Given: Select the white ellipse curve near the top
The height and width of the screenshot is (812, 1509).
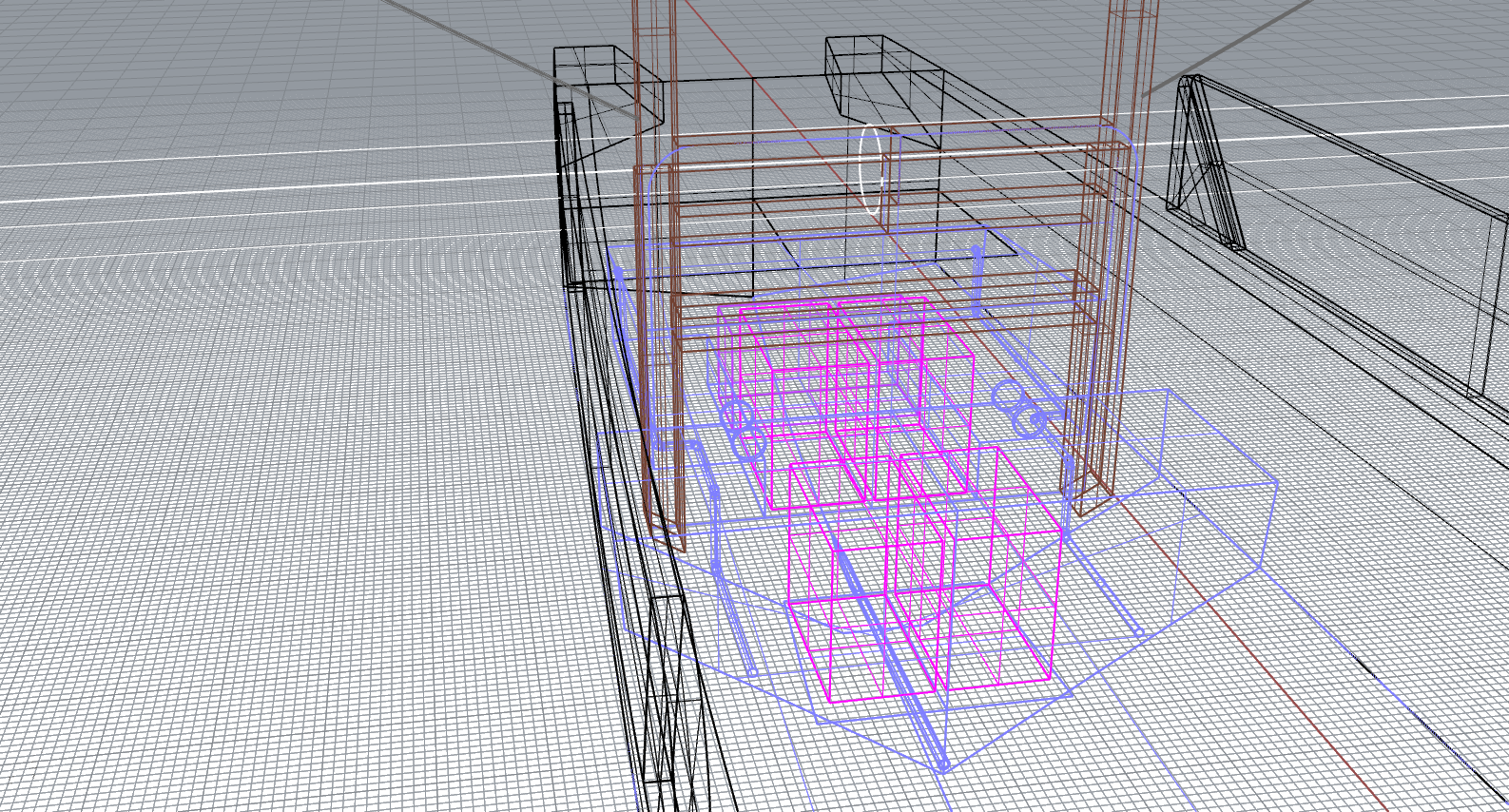Looking at the screenshot, I should pyautogui.click(x=862, y=171).
